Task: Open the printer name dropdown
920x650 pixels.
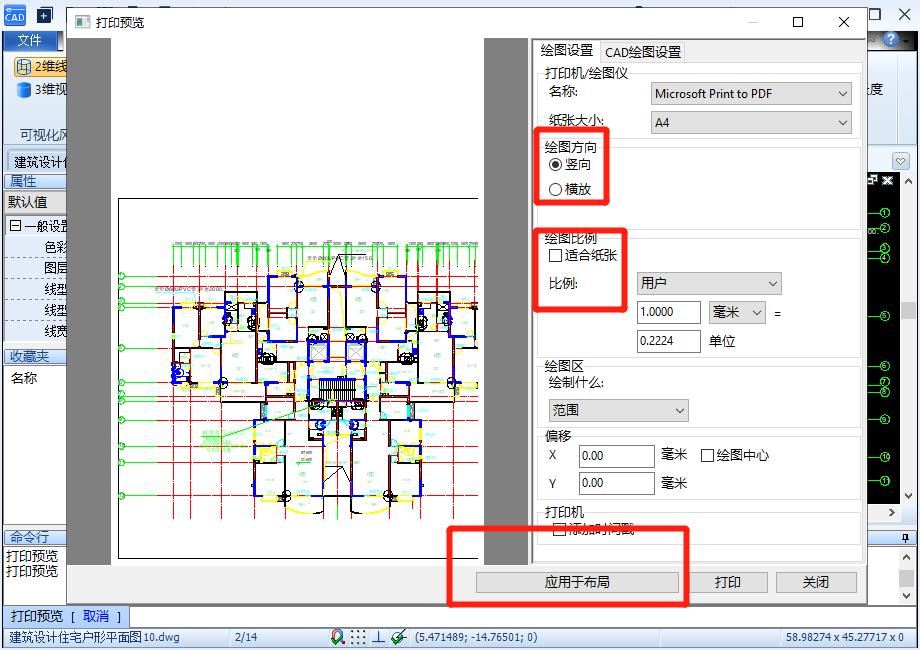Action: (x=750, y=93)
